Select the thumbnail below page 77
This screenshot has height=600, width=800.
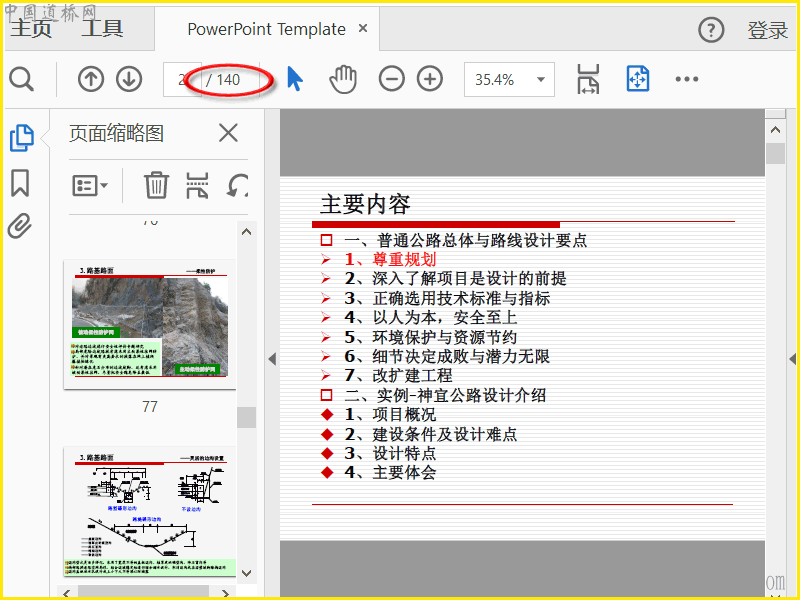149,512
